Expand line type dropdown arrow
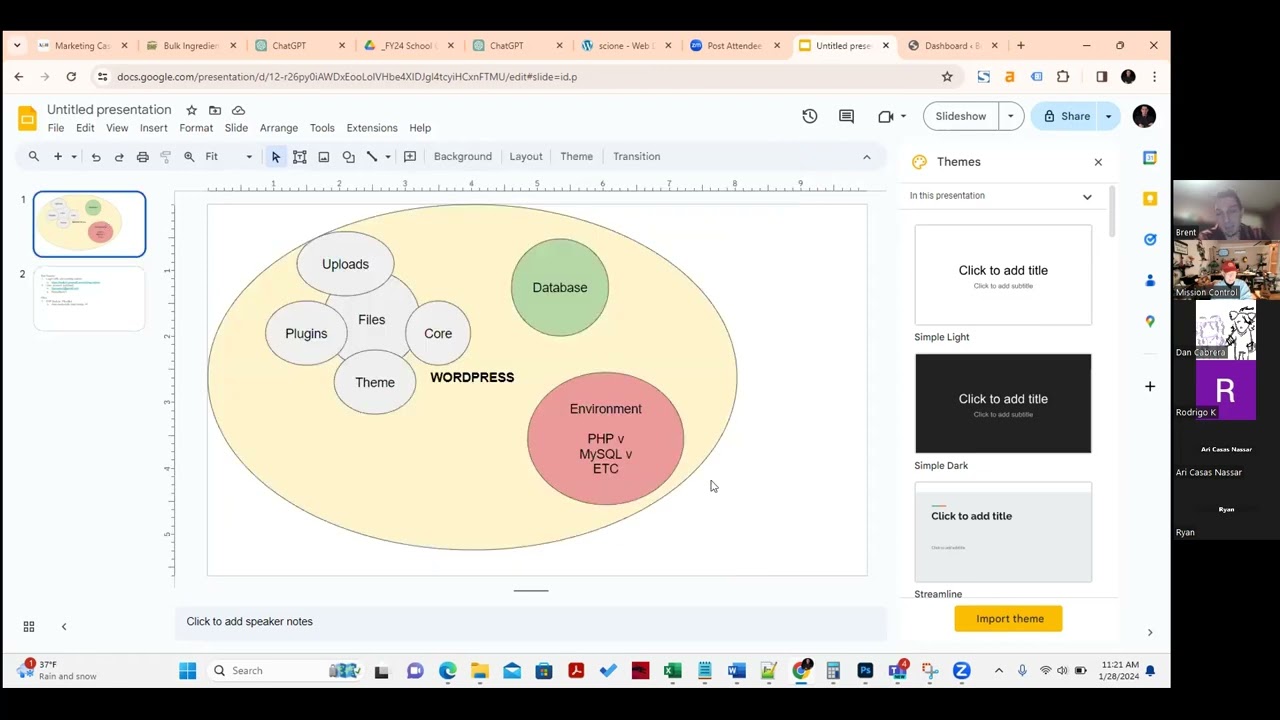This screenshot has width=1280, height=720. tap(387, 156)
